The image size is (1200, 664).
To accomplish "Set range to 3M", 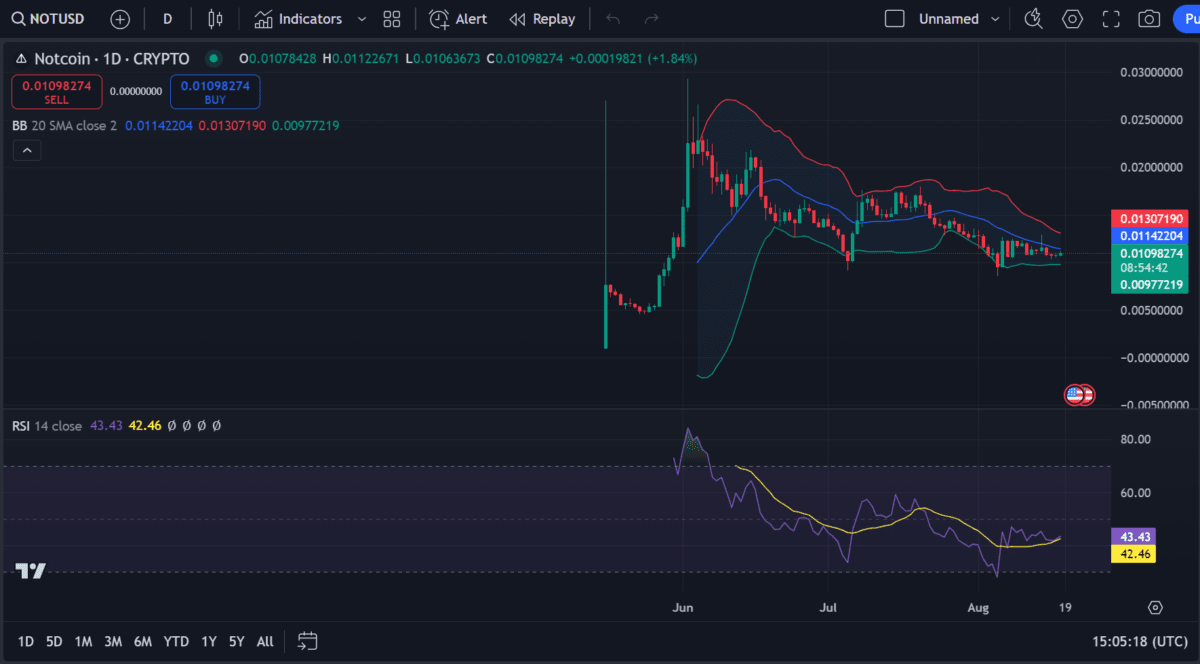I will pyautogui.click(x=113, y=641).
